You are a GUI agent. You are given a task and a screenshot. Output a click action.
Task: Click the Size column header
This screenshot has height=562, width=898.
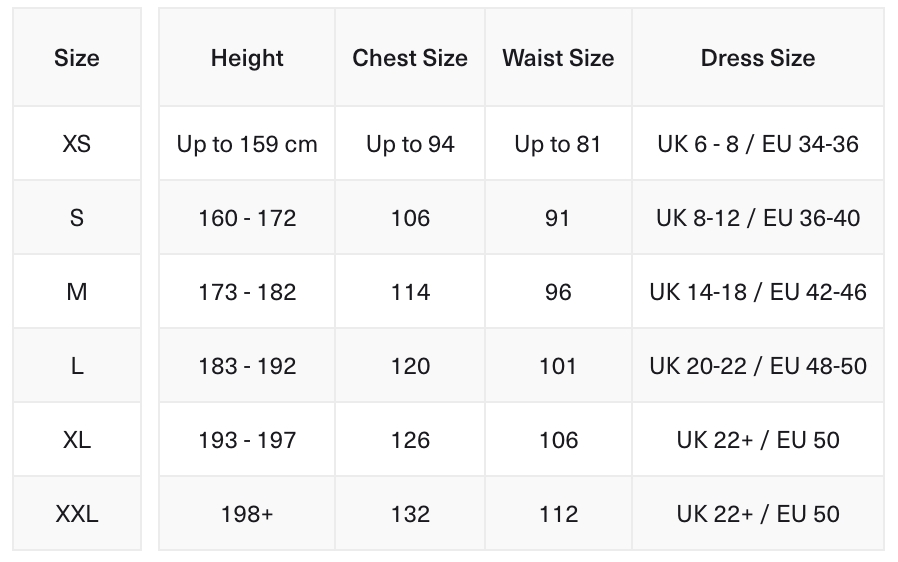[77, 58]
